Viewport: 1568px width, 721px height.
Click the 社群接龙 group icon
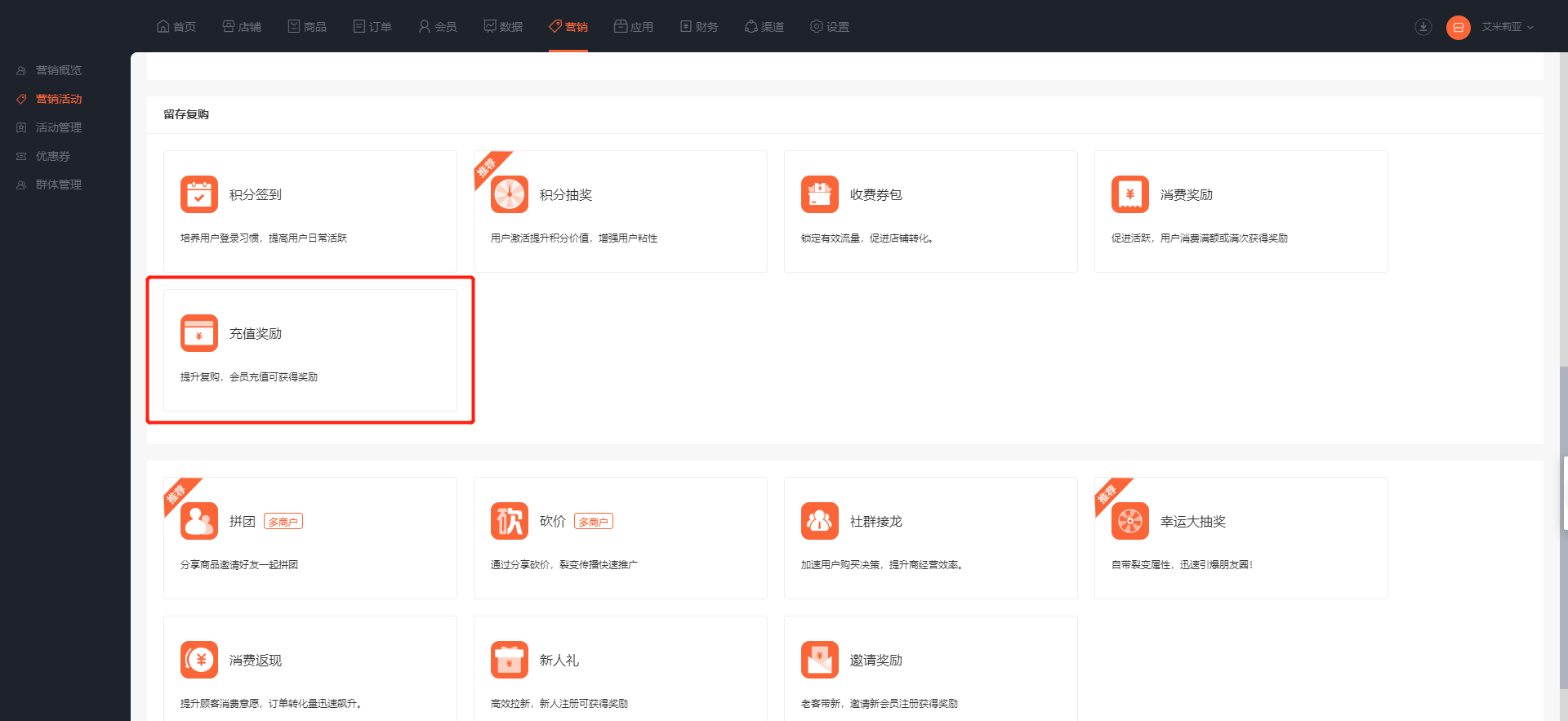click(x=820, y=521)
